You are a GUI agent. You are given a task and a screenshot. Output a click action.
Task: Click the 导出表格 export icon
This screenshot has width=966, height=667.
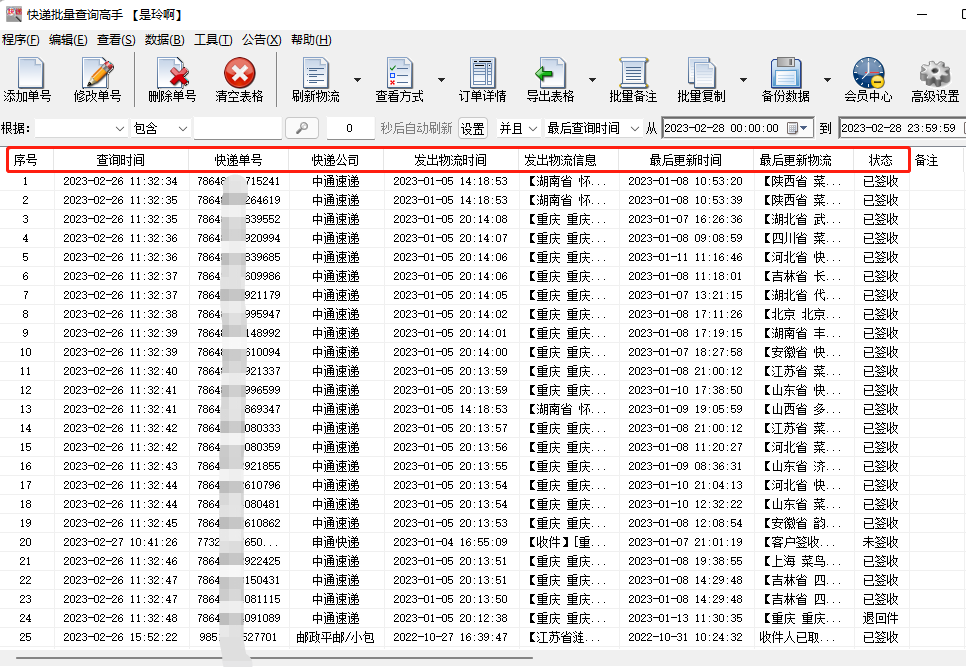(549, 79)
